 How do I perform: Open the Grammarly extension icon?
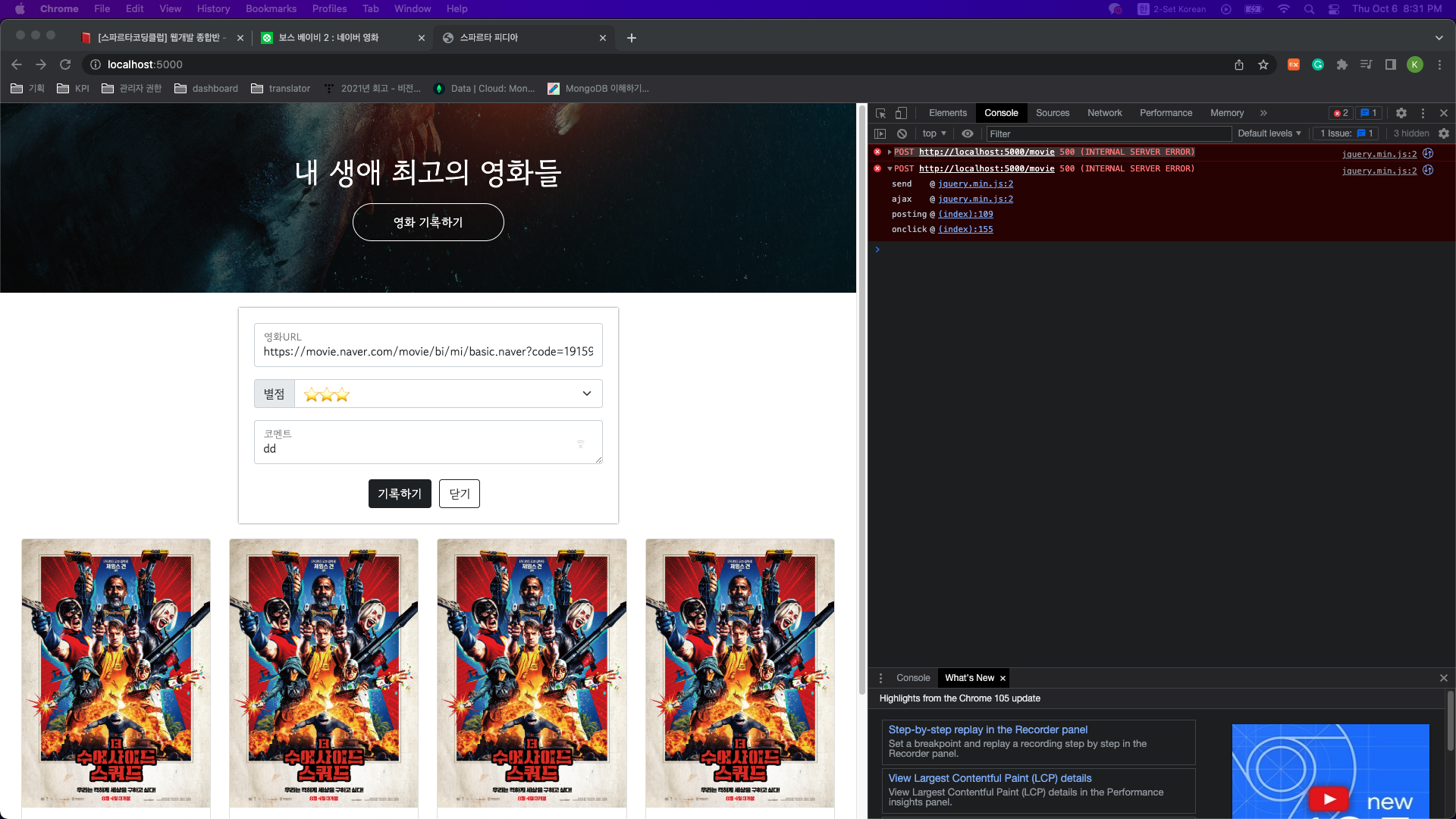click(x=1318, y=64)
